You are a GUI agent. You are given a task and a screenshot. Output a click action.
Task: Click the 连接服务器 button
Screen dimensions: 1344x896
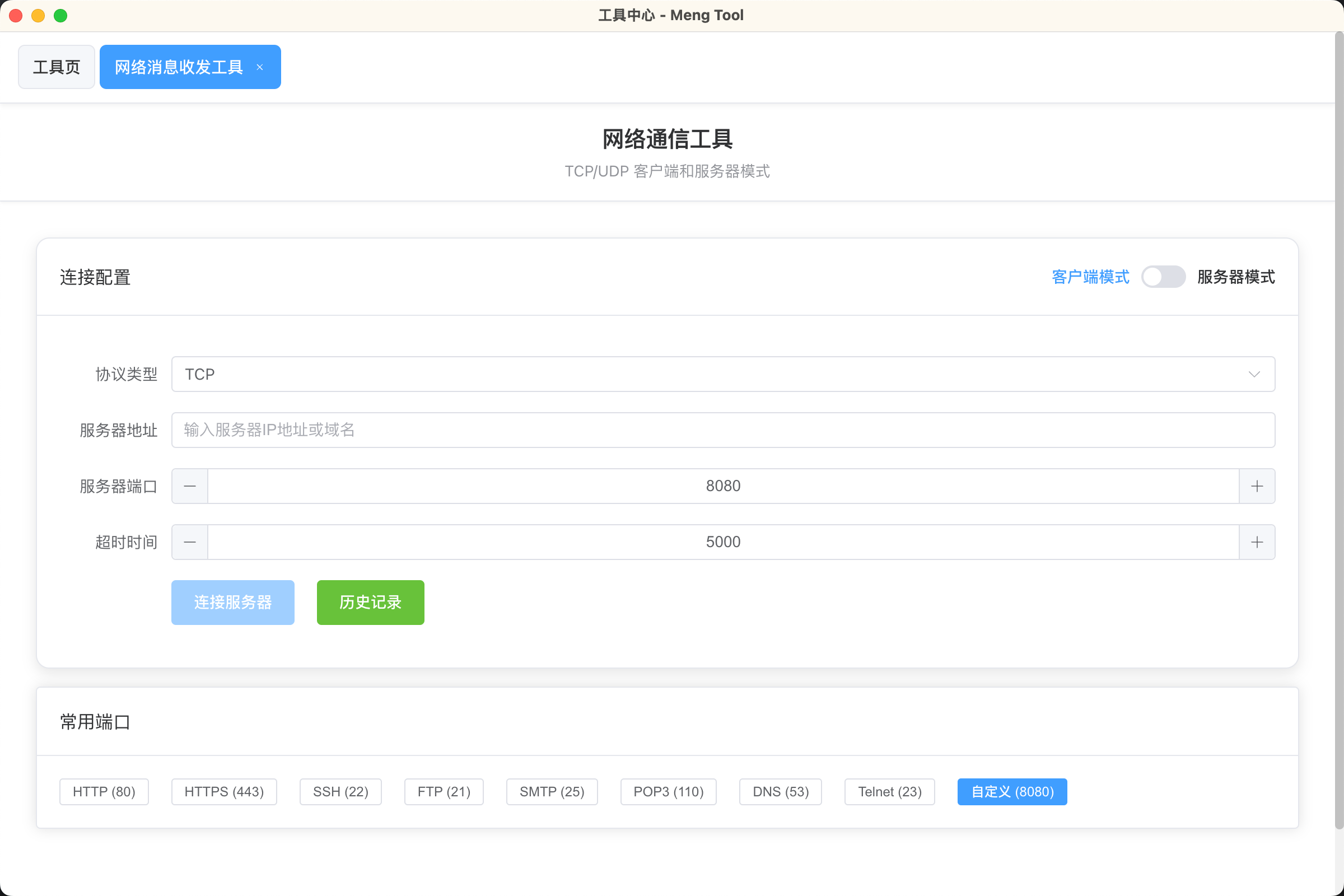click(232, 601)
